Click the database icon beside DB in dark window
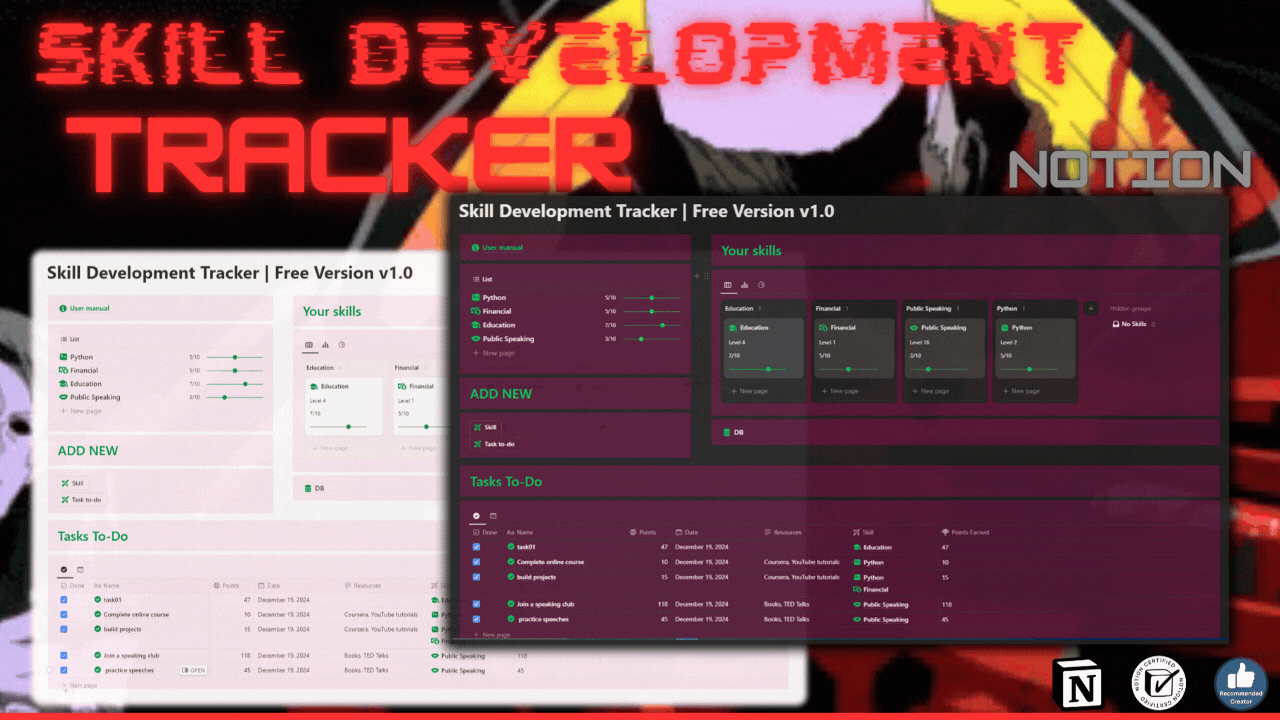1280x720 pixels. [725, 432]
